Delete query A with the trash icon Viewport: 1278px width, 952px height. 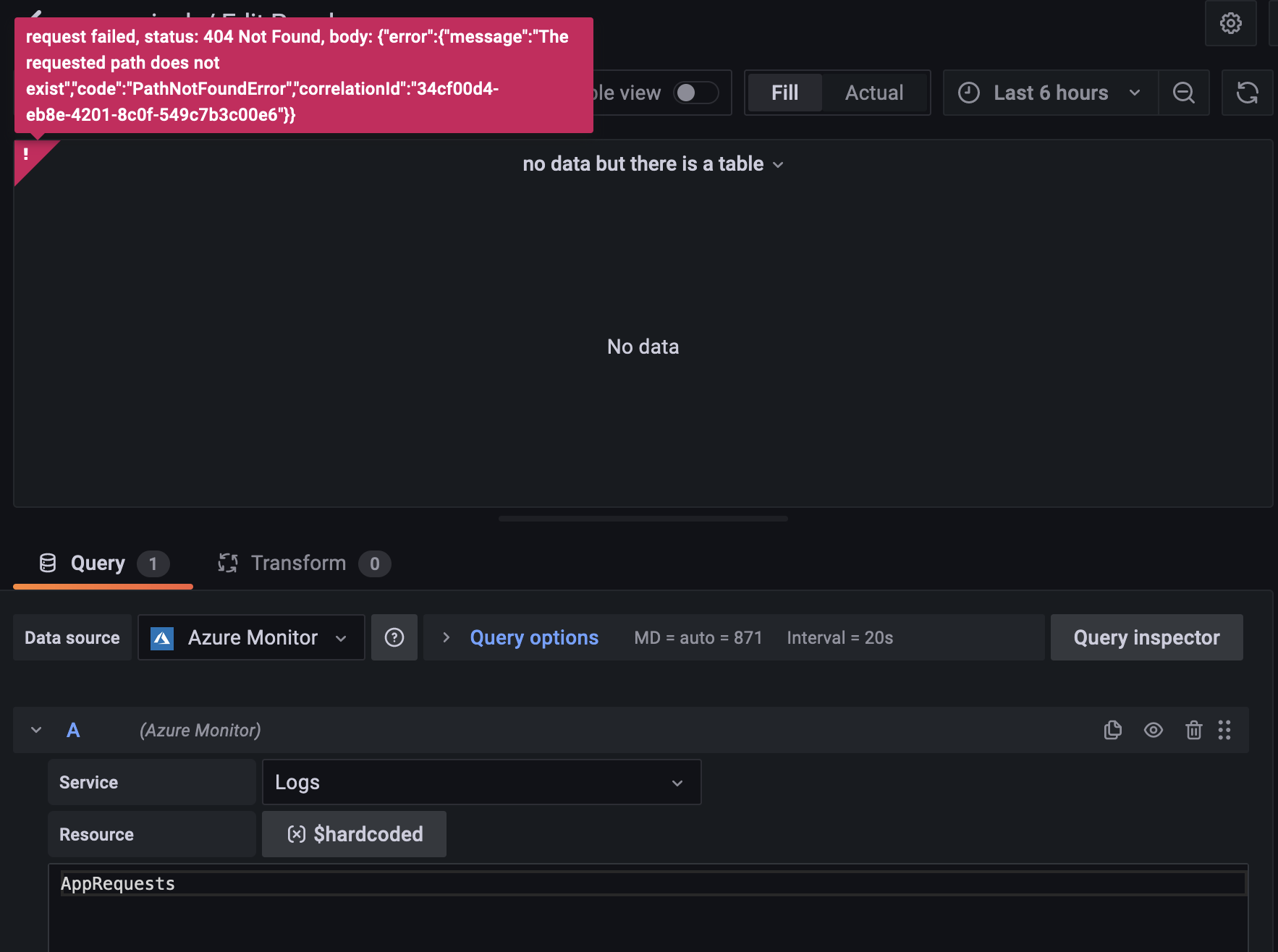[1193, 730]
